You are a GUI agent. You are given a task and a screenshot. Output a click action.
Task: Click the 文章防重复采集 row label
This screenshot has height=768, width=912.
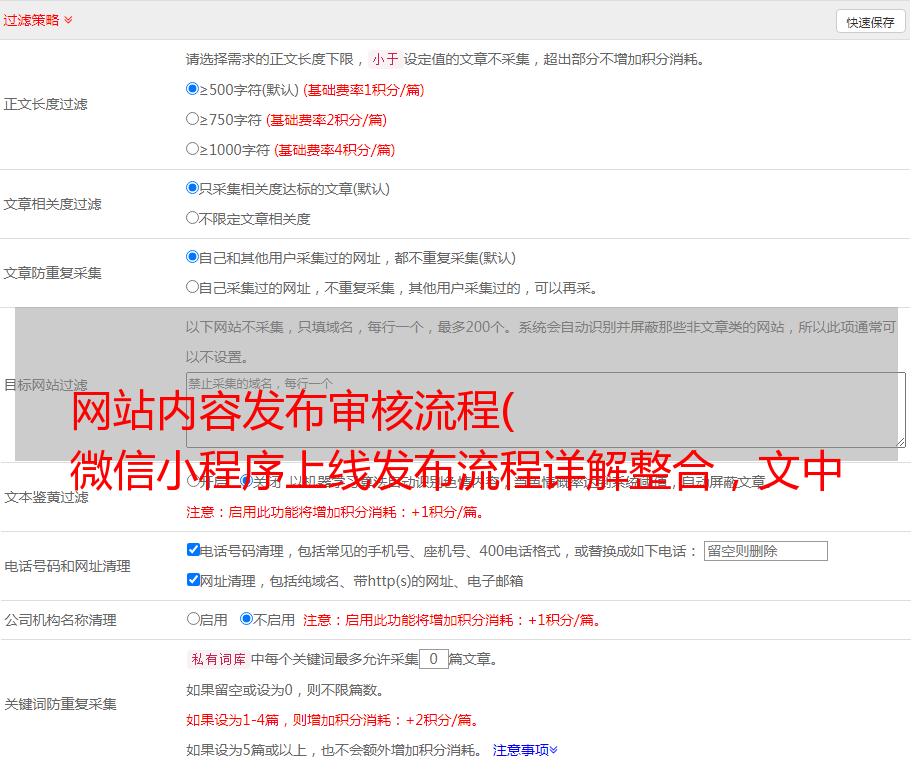(x=52, y=273)
